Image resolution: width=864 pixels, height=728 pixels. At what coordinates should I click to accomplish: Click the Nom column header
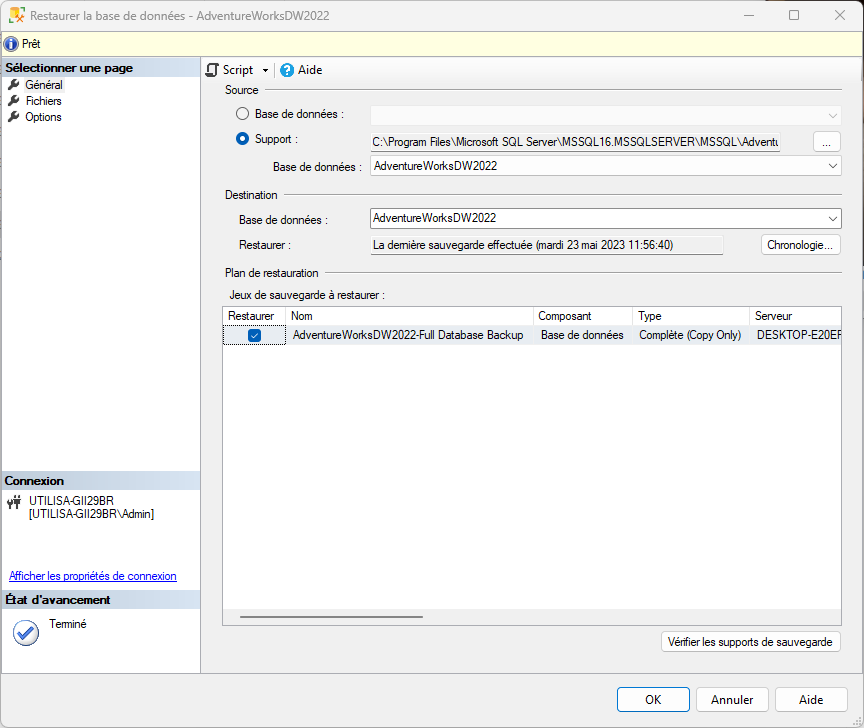point(409,316)
